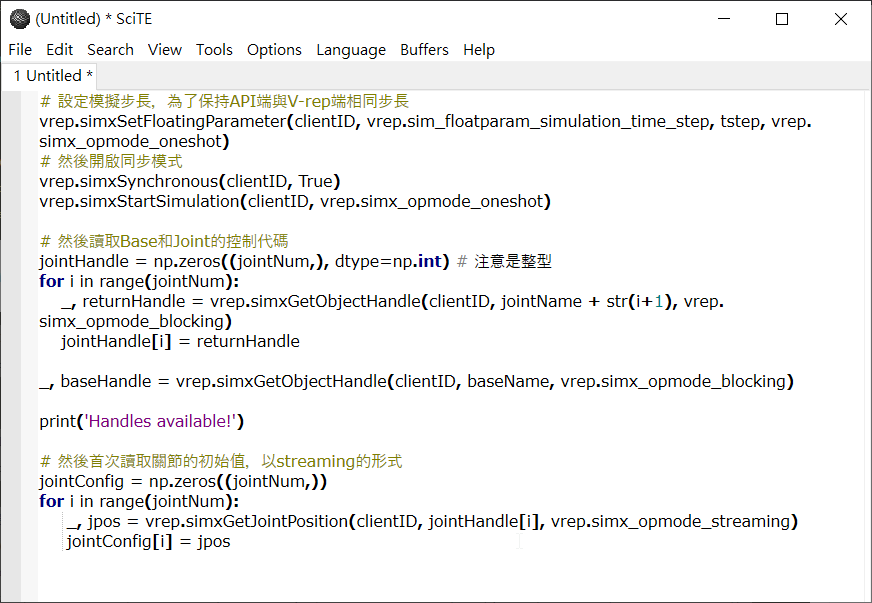Open the View menu
Viewport: 872px width, 603px height.
[x=165, y=50]
